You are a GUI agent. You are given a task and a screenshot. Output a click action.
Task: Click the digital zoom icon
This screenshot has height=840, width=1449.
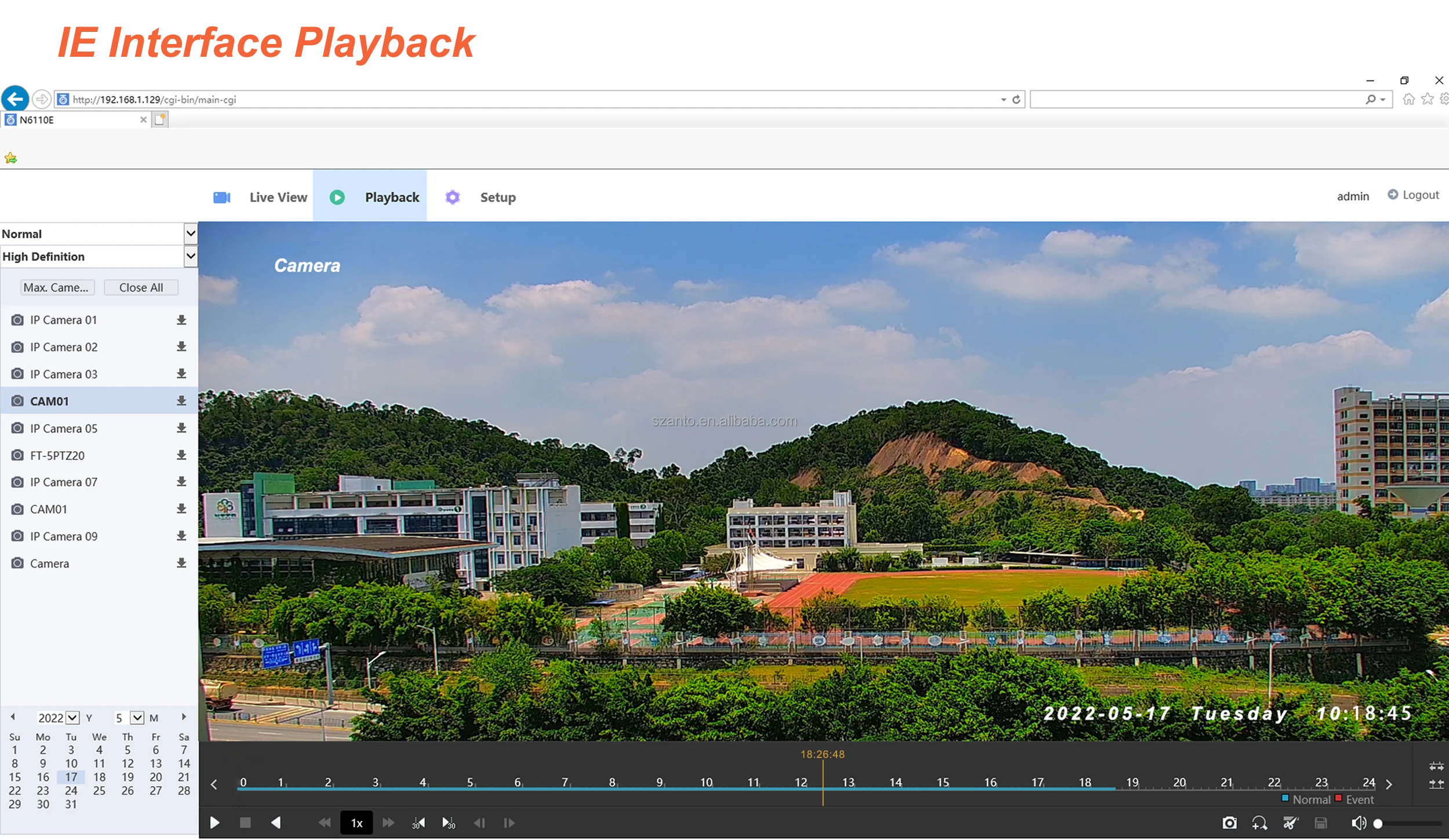[1259, 823]
